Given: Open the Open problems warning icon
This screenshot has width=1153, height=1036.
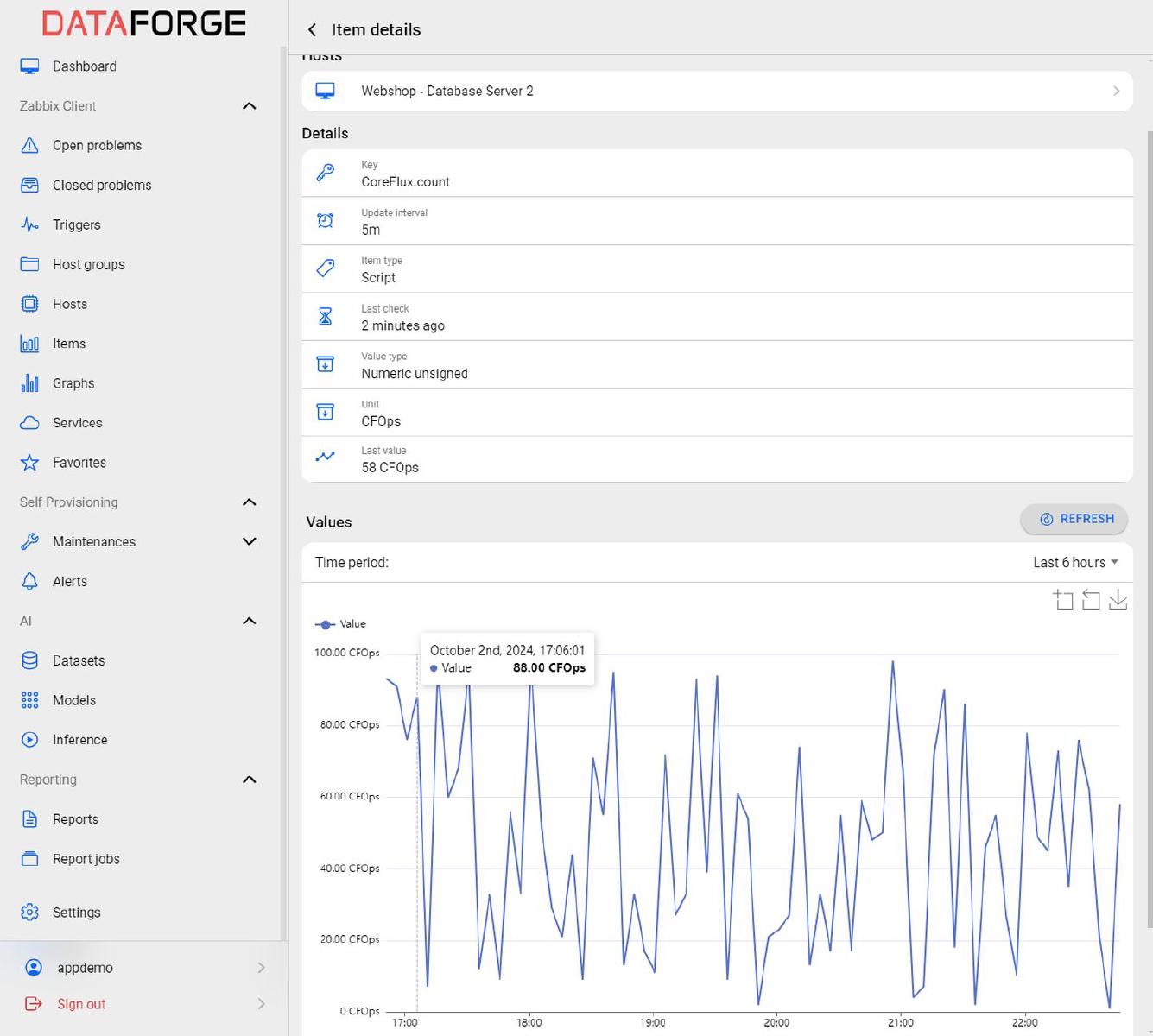Looking at the screenshot, I should (x=29, y=145).
